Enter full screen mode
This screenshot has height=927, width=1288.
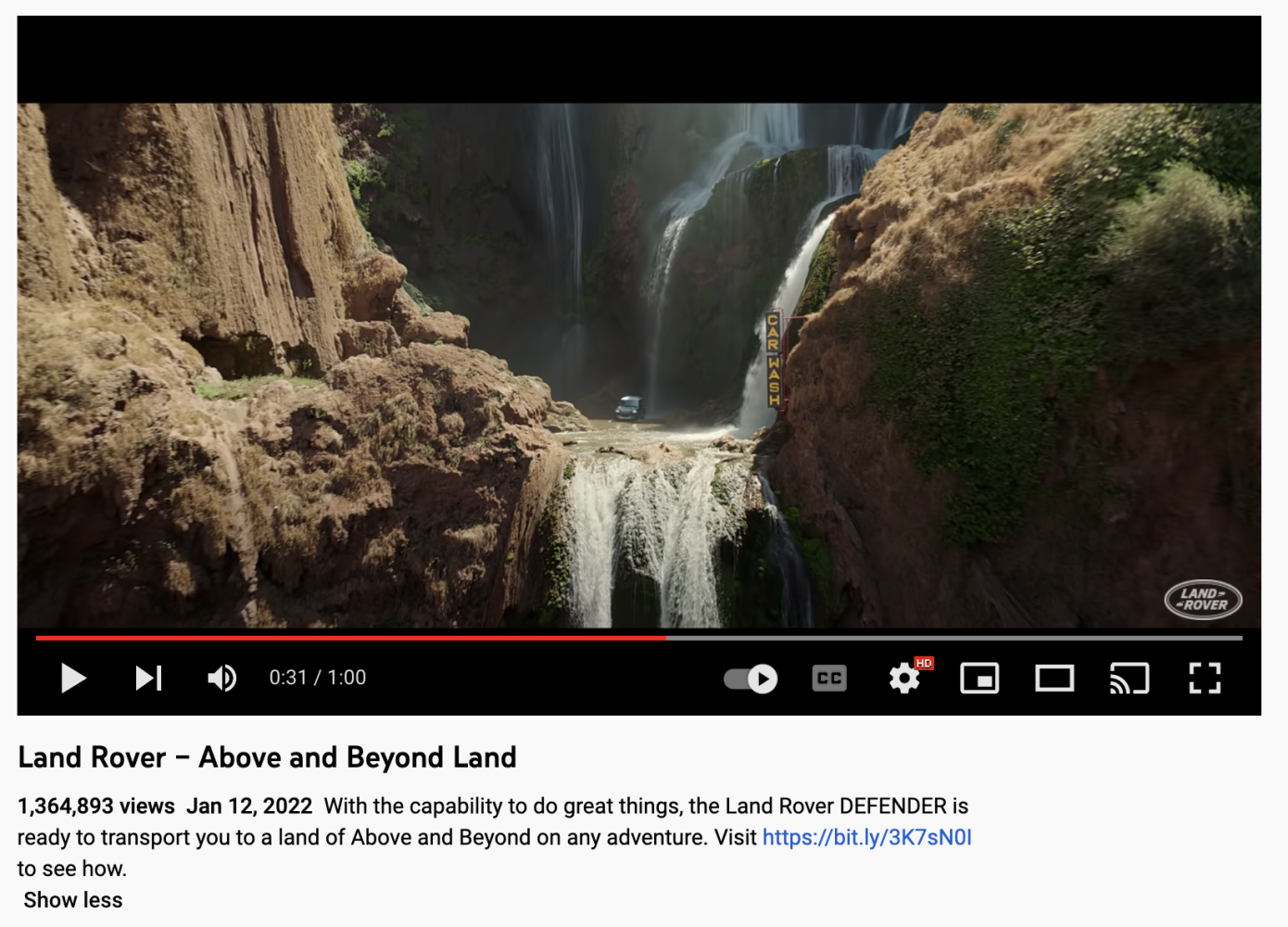point(1205,679)
